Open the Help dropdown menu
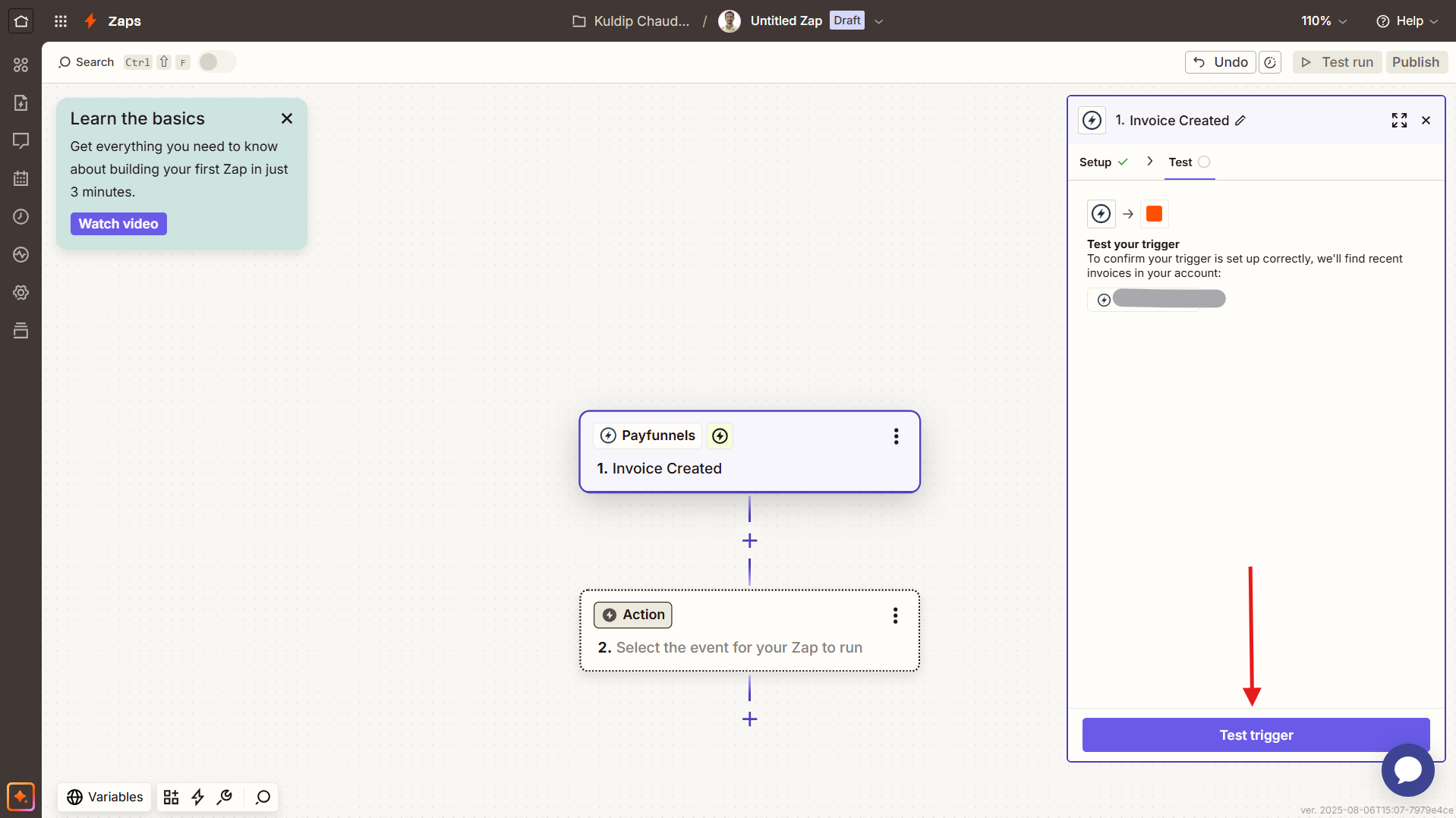The width and height of the screenshot is (1456, 818). pos(1407,21)
